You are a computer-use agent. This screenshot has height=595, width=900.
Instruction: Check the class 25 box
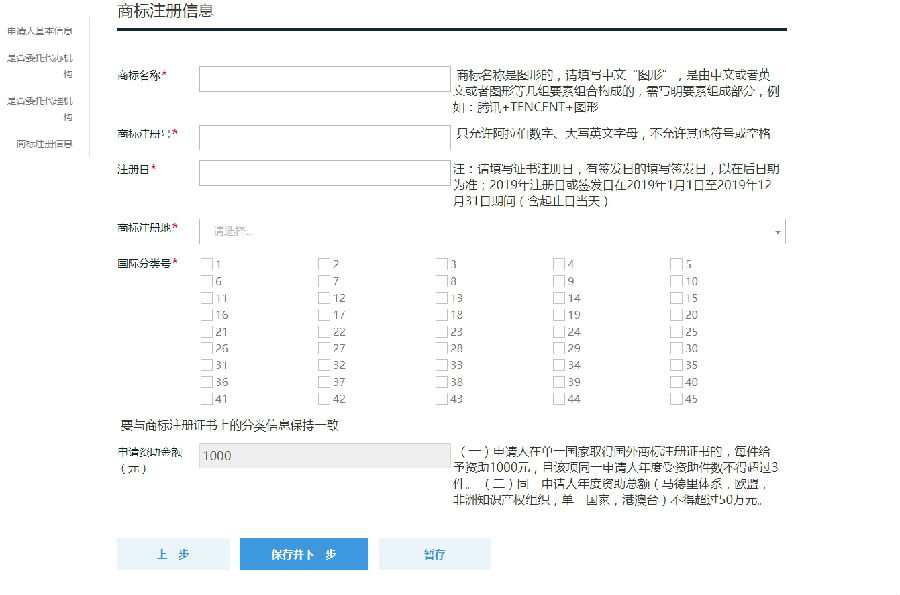(x=676, y=332)
